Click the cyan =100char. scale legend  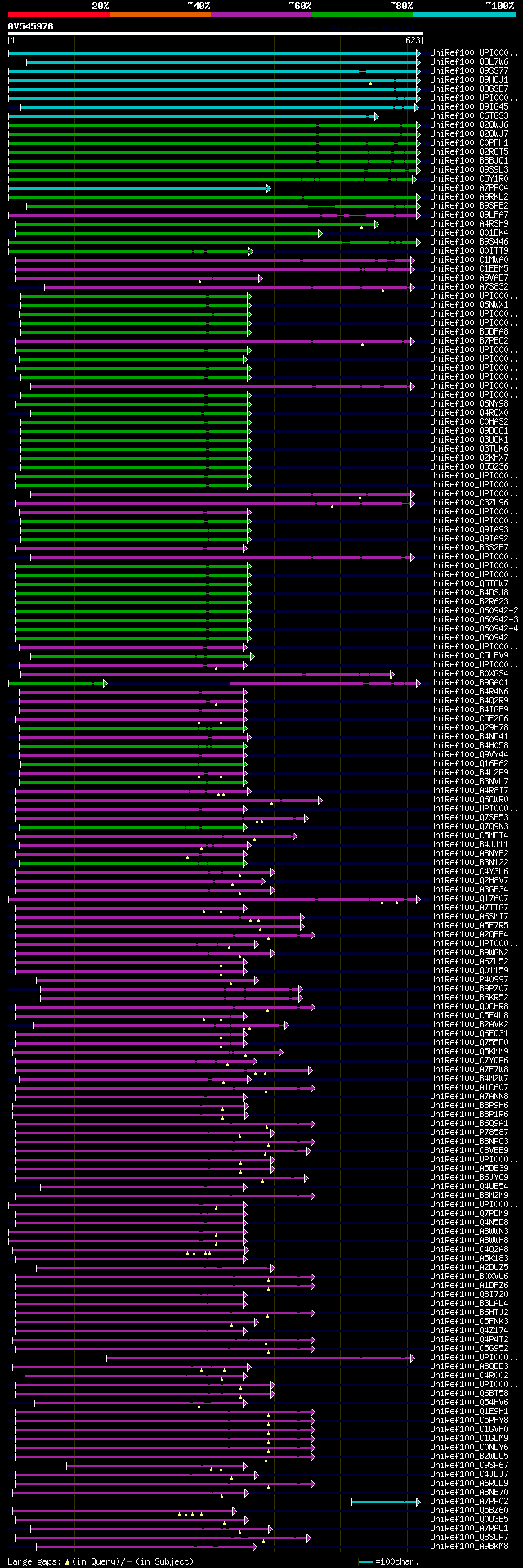tap(389, 1562)
